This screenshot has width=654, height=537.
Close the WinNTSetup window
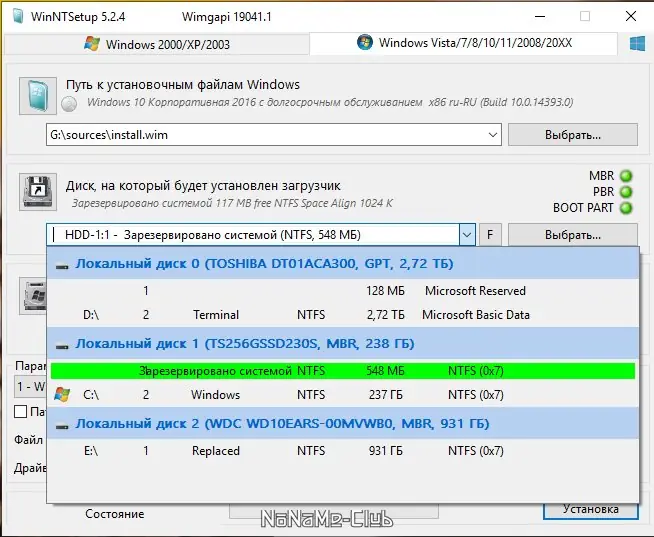[x=631, y=16]
